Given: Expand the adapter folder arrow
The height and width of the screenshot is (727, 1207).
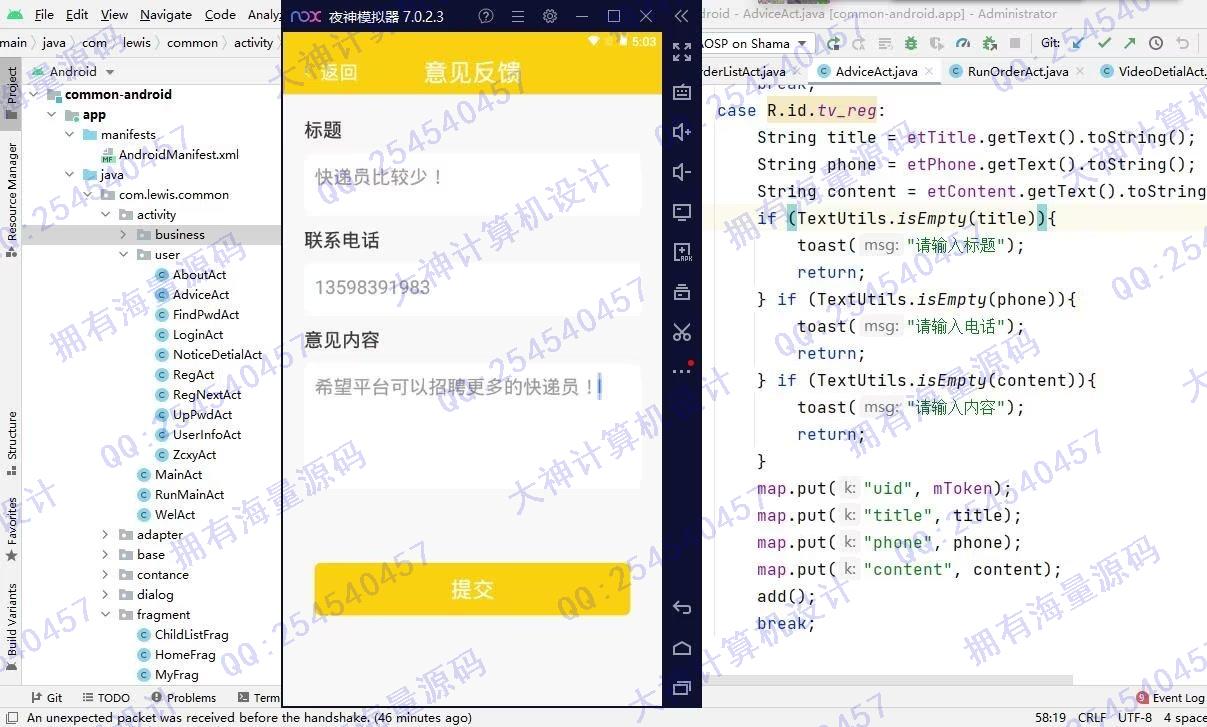Looking at the screenshot, I should (x=106, y=535).
